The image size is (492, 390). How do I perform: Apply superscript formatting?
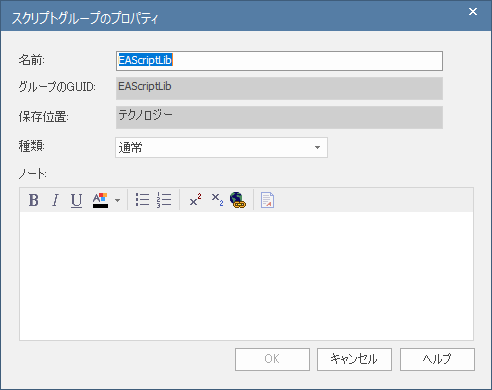pos(195,200)
